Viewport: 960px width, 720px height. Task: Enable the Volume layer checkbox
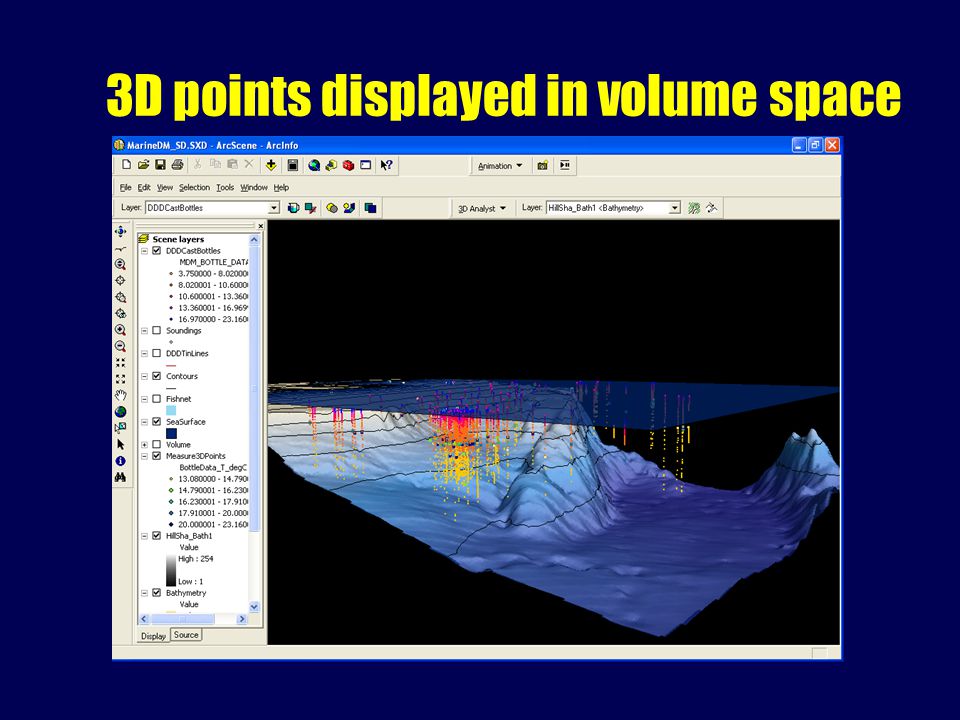[x=157, y=444]
